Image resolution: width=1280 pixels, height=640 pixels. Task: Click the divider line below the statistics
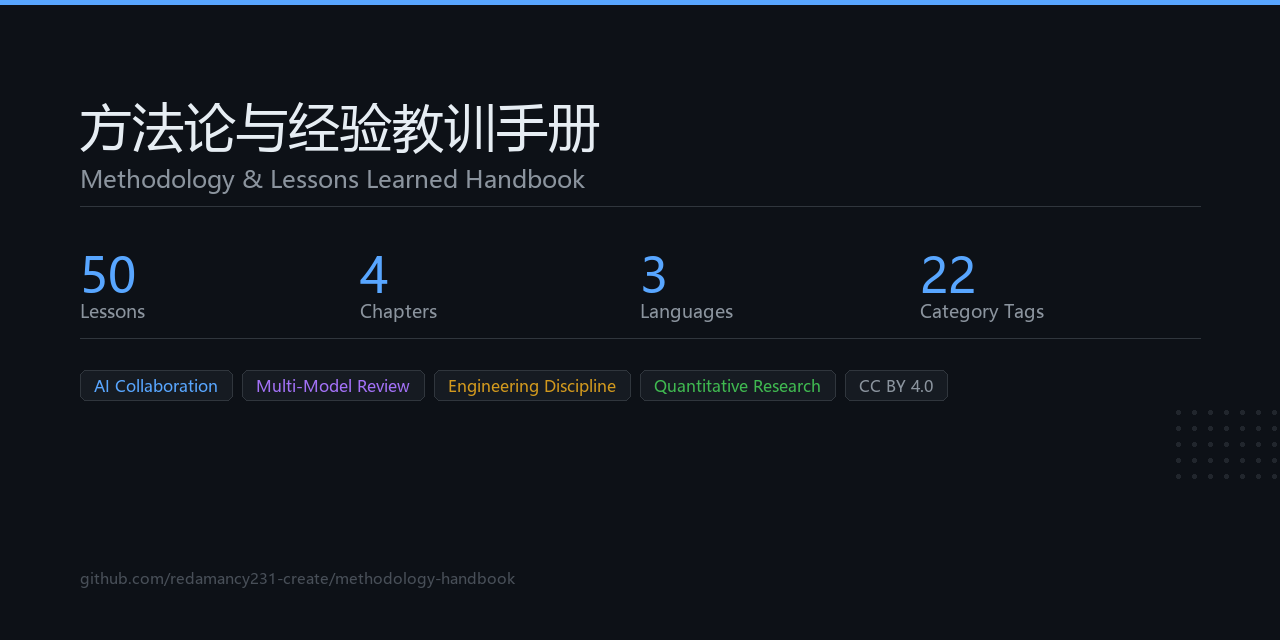click(x=640, y=338)
